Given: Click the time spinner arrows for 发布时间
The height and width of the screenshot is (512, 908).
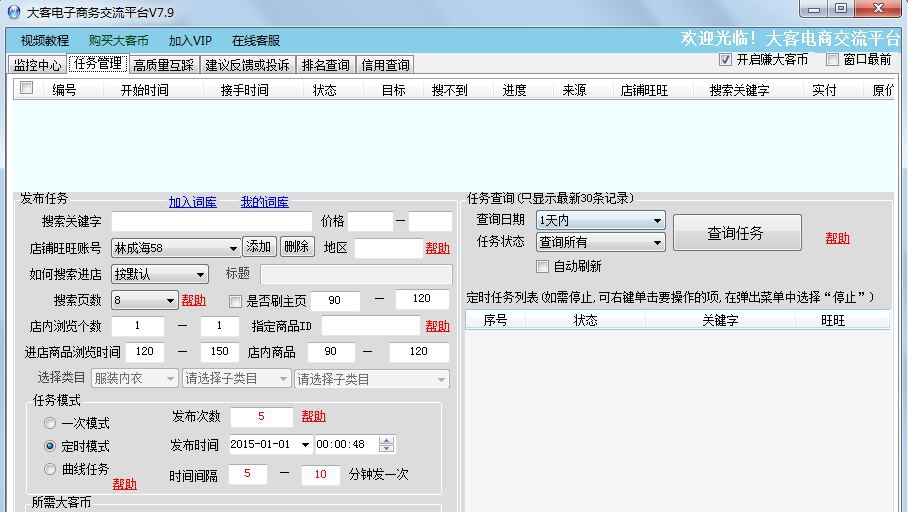Looking at the screenshot, I should click(x=387, y=444).
